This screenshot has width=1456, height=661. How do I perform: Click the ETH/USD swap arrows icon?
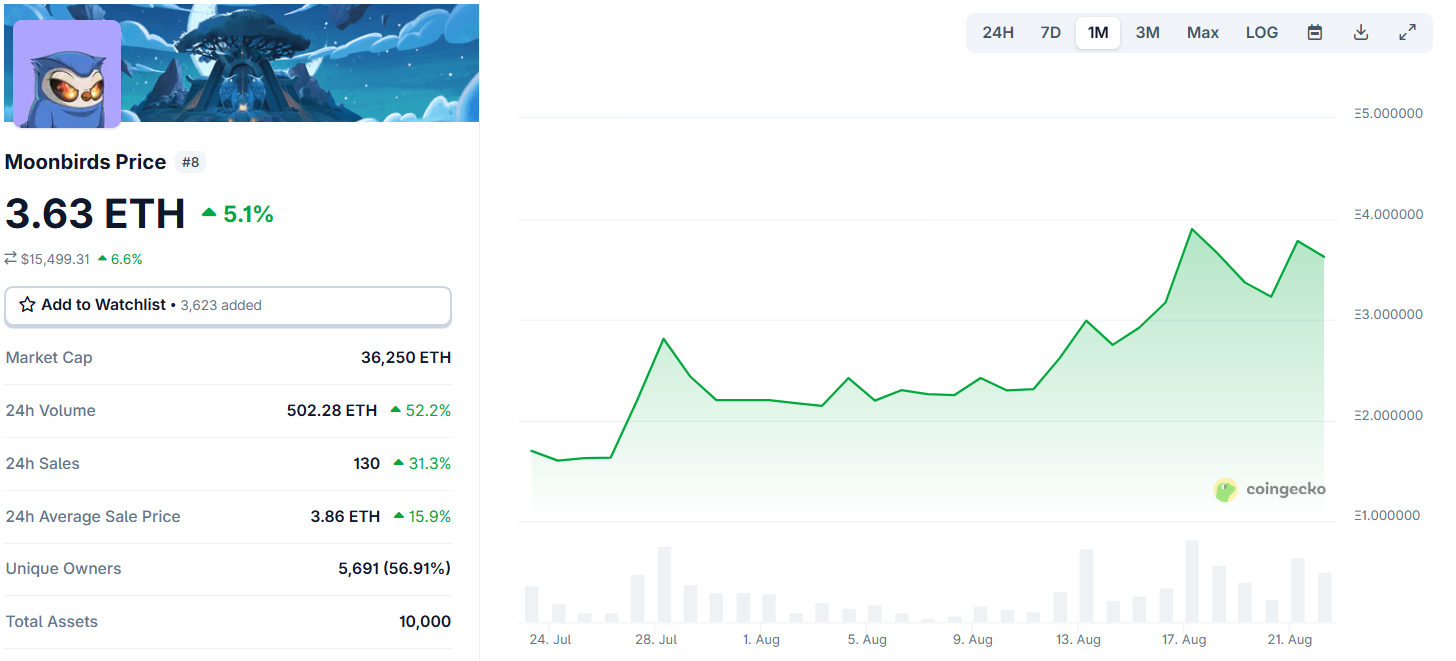point(11,259)
